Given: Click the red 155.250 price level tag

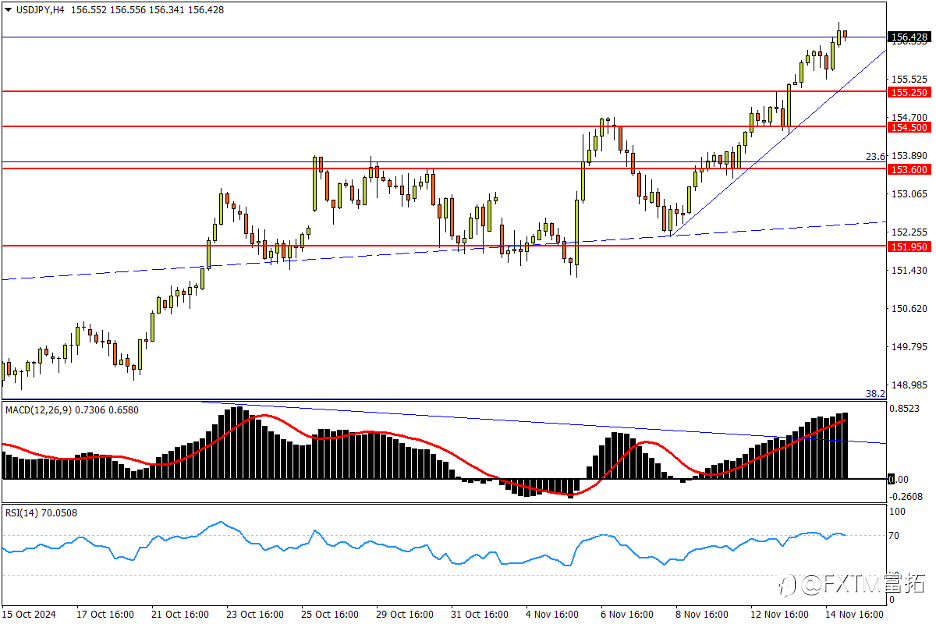Looking at the screenshot, I should (x=909, y=93).
